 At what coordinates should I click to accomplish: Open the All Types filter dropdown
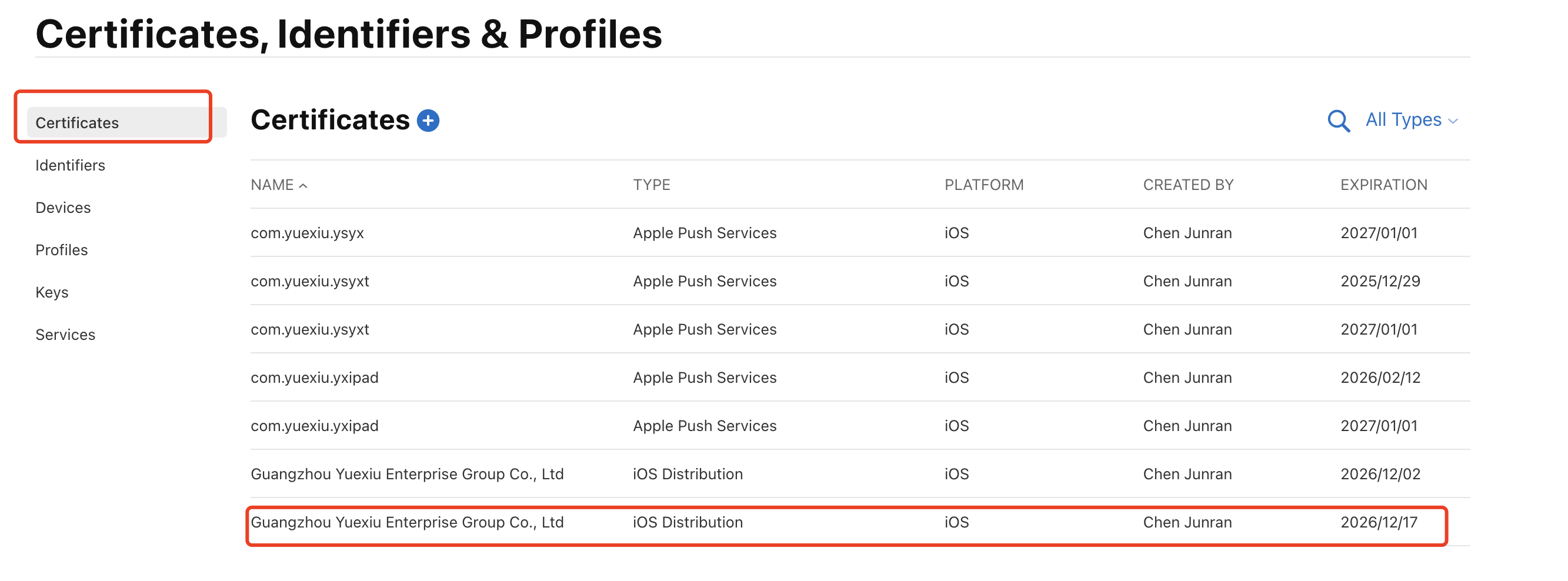point(1411,120)
